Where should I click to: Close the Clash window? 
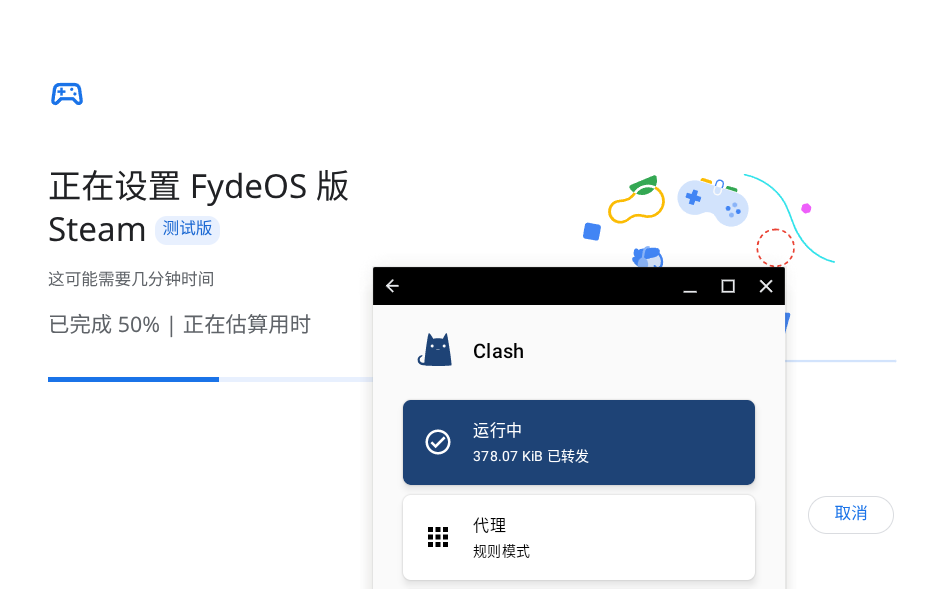coord(766,286)
